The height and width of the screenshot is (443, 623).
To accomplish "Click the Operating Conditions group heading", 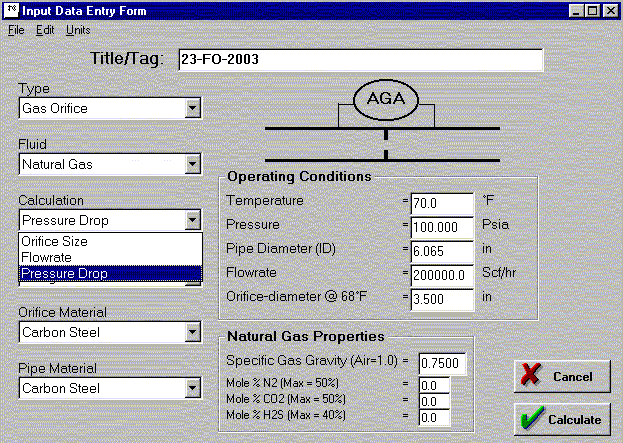I will coord(299,176).
